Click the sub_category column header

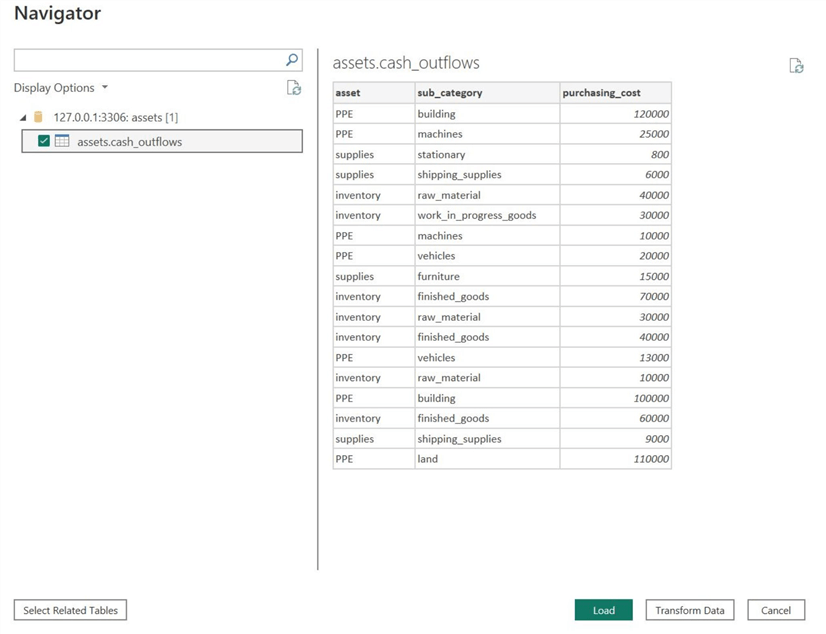click(486, 93)
